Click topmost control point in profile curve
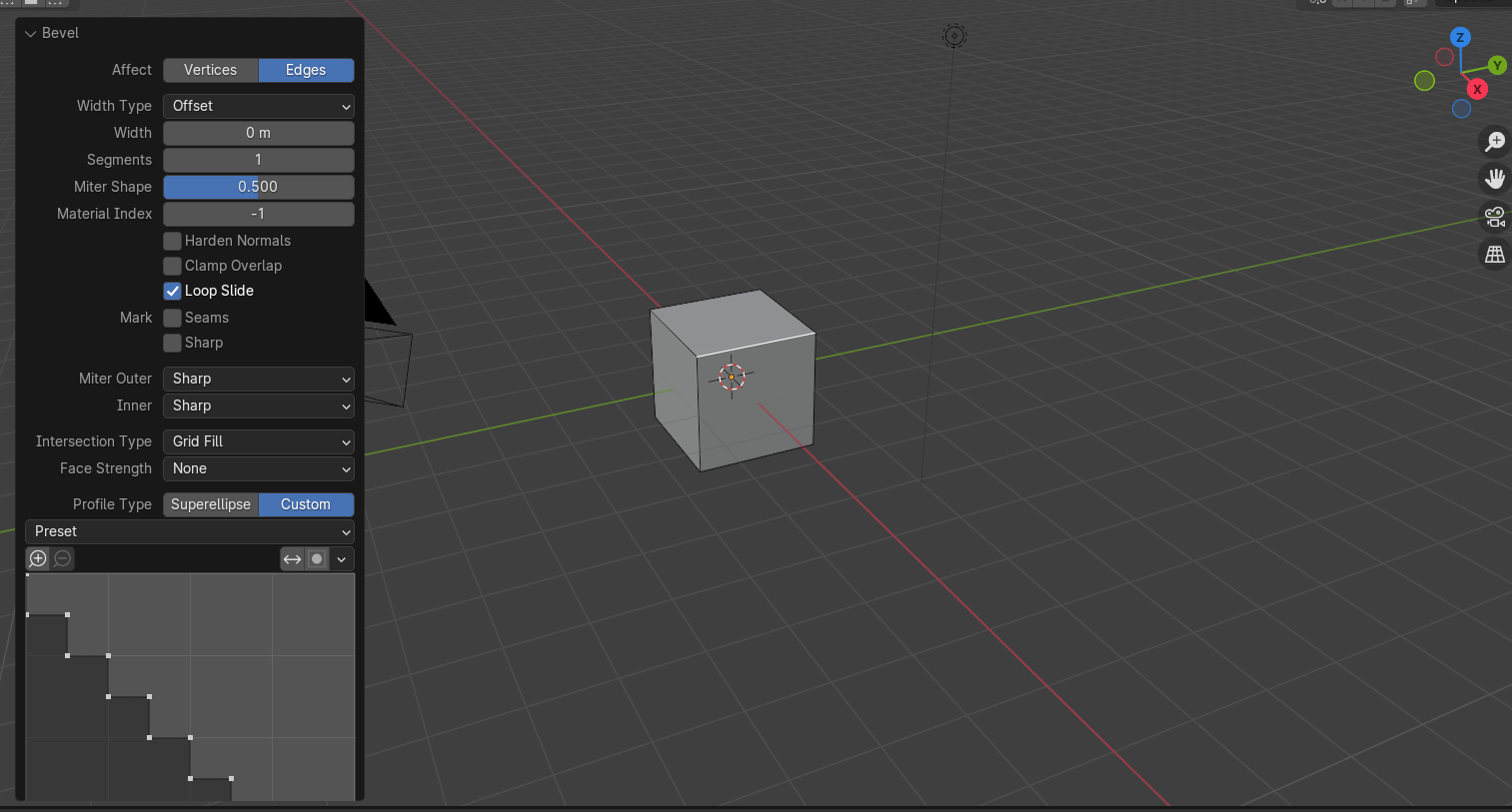Image resolution: width=1512 pixels, height=812 pixels. 27,575
